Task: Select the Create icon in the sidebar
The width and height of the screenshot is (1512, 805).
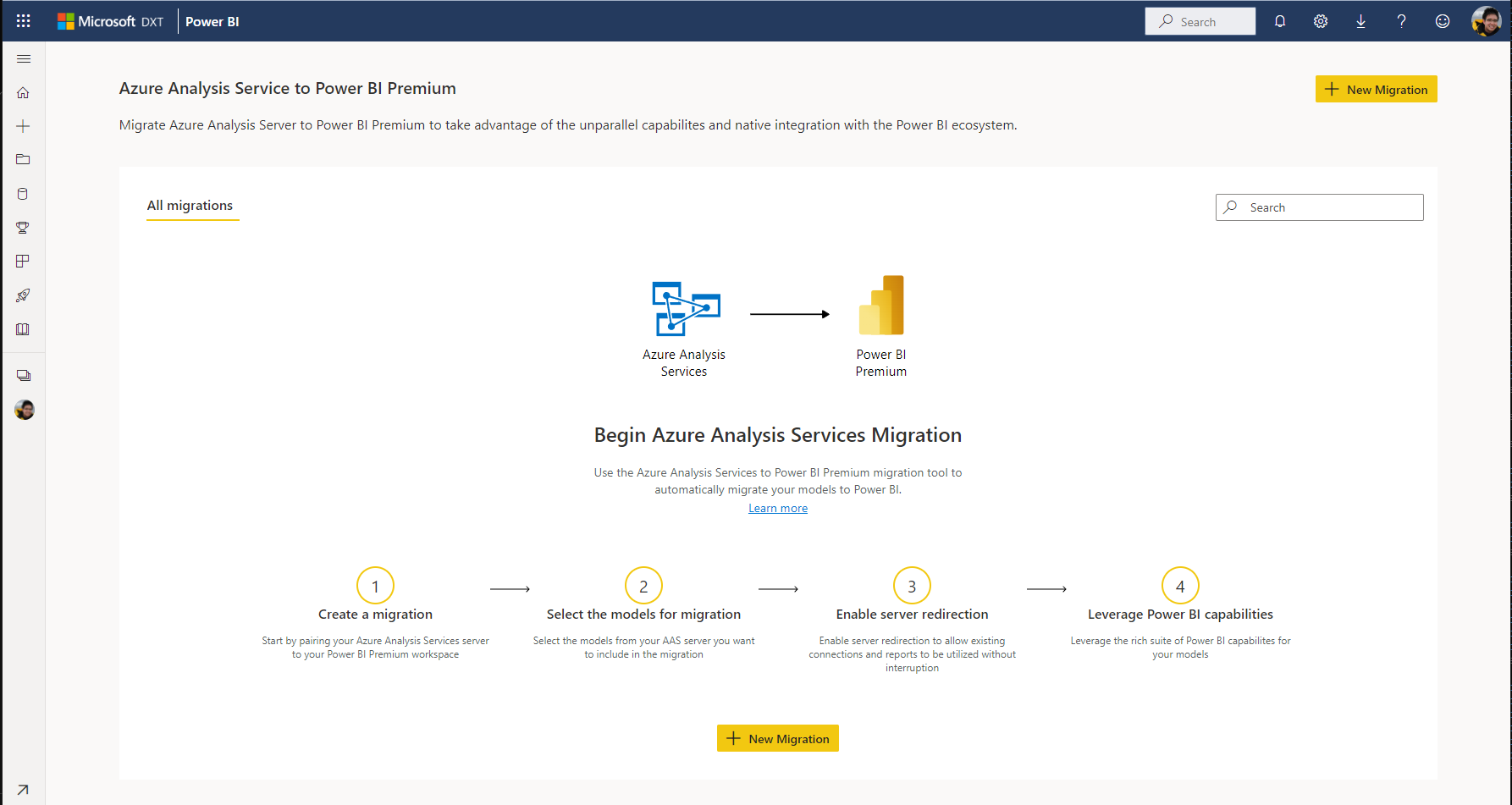Action: pyautogui.click(x=23, y=125)
